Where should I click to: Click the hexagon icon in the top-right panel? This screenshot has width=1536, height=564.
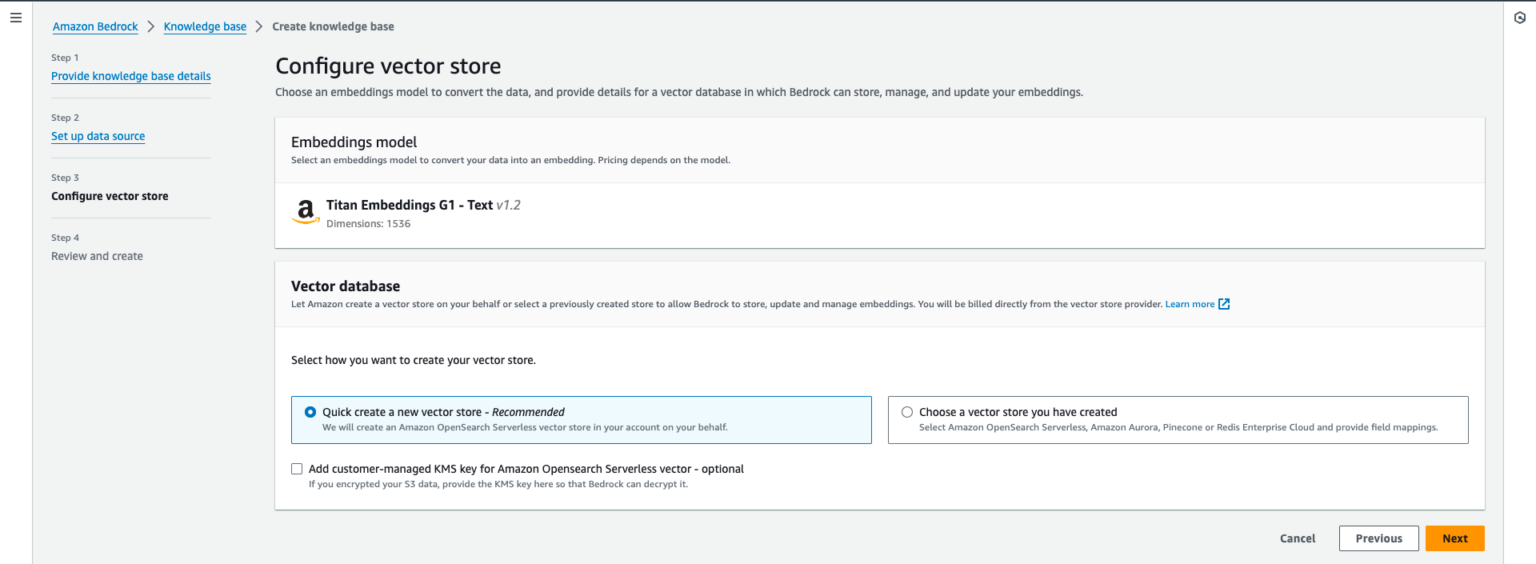1520,18
